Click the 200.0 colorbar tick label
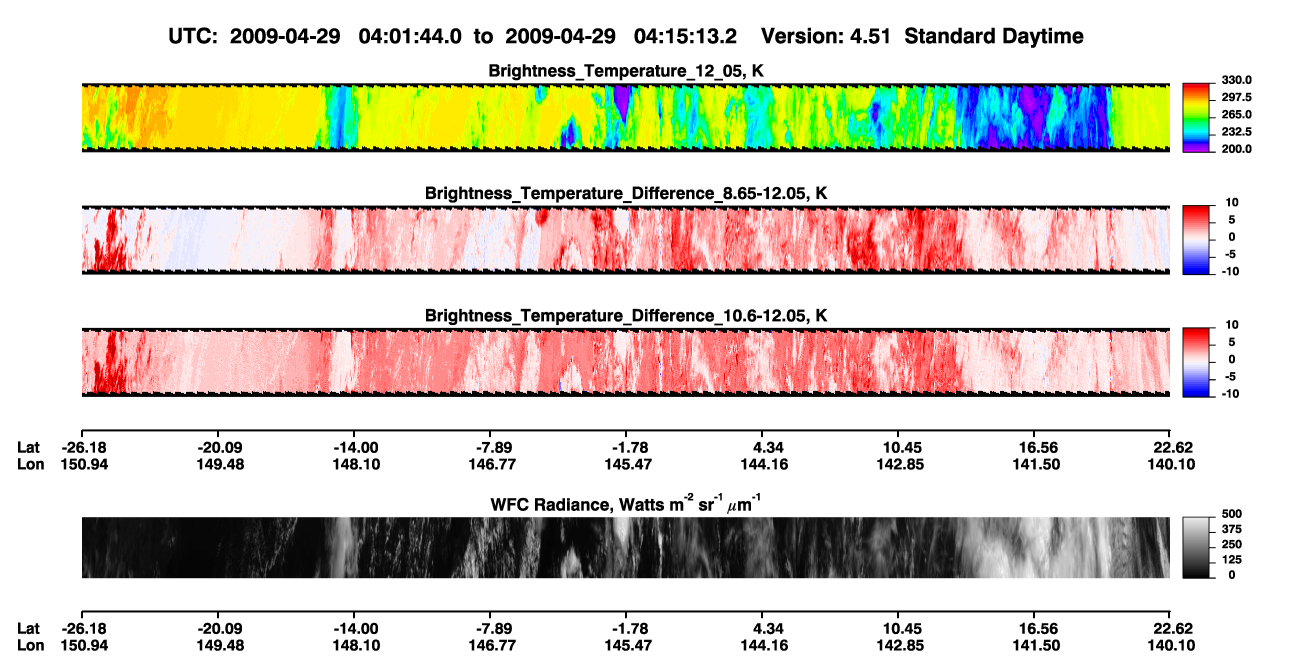The image size is (1300, 667). coord(1236,149)
